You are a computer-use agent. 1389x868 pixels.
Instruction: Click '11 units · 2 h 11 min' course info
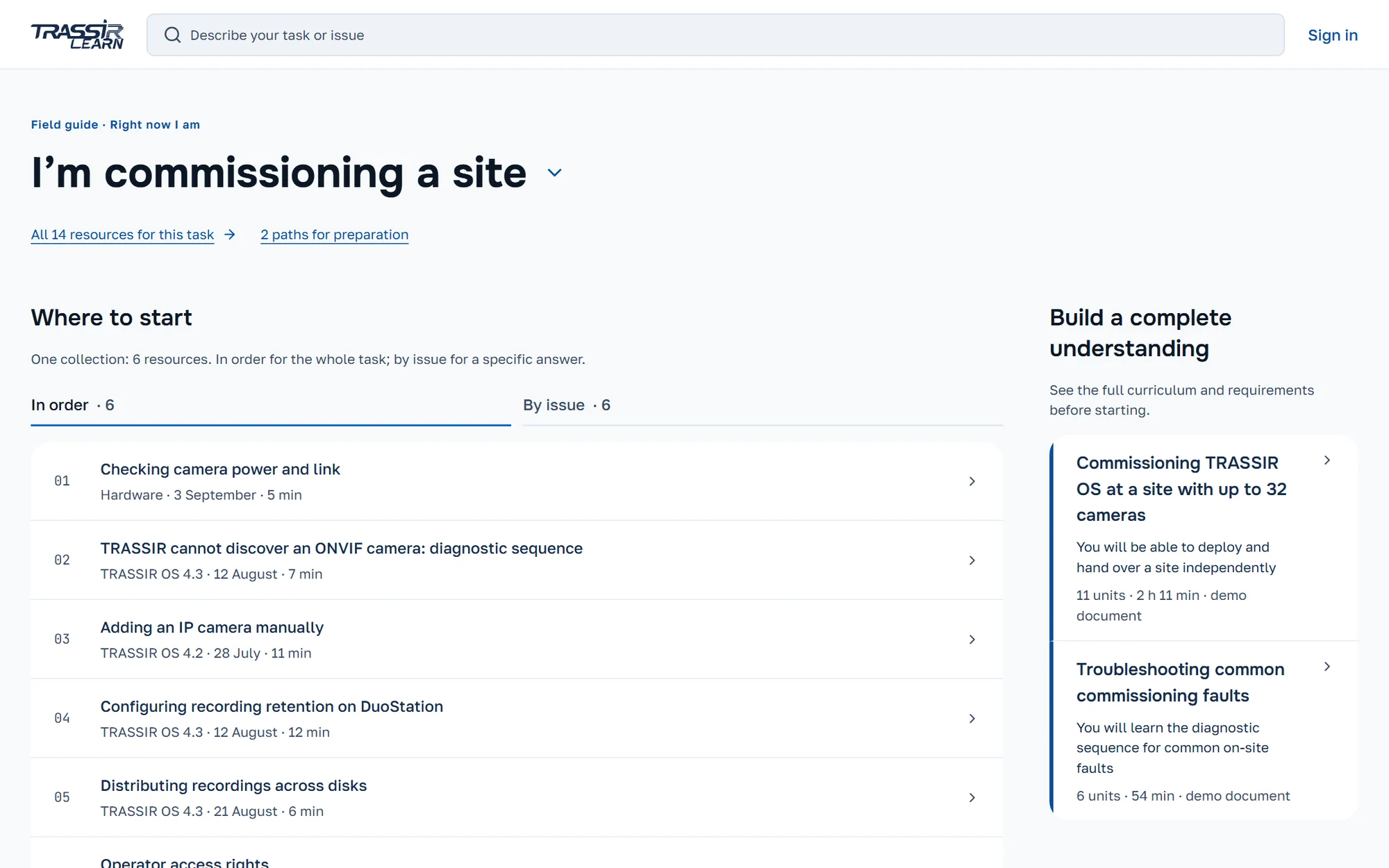[x=1161, y=606]
